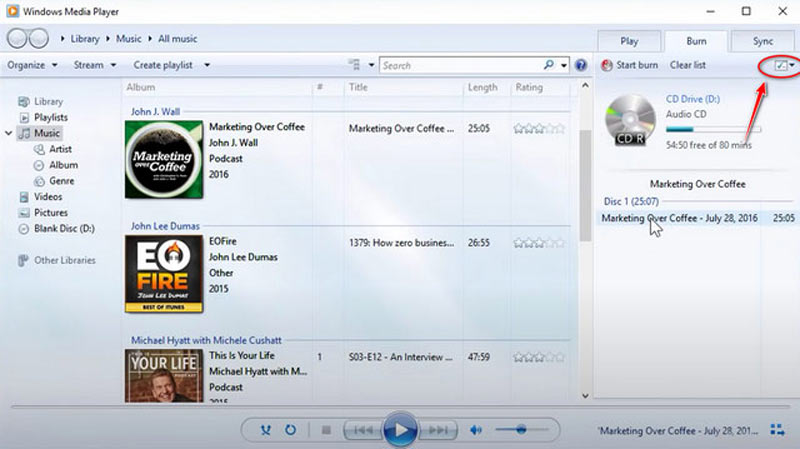Click scrollbar down arrow in library list
Viewport: 800px width, 449px height.
coord(585,396)
